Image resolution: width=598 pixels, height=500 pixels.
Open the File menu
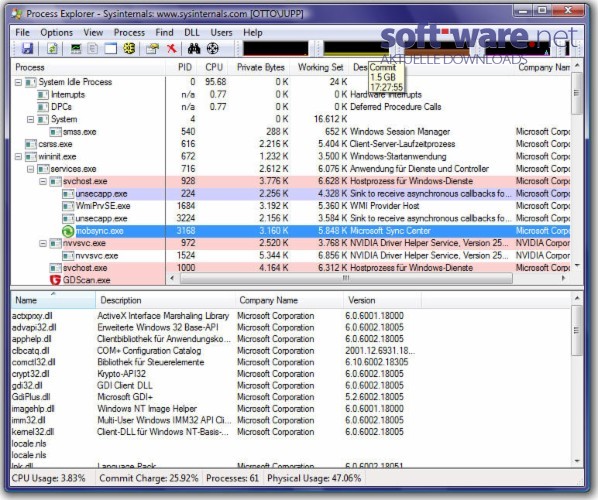23,33
